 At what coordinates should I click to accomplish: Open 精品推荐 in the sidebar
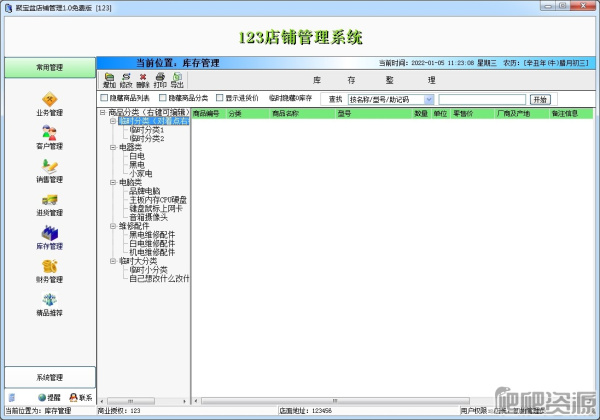(49, 304)
